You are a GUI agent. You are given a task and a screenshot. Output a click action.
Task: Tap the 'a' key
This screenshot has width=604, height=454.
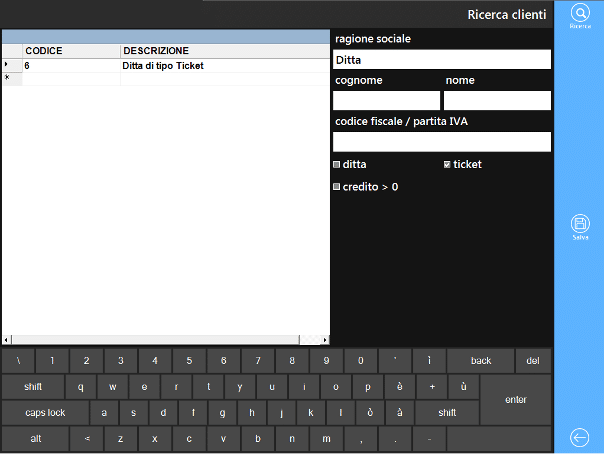pos(104,412)
